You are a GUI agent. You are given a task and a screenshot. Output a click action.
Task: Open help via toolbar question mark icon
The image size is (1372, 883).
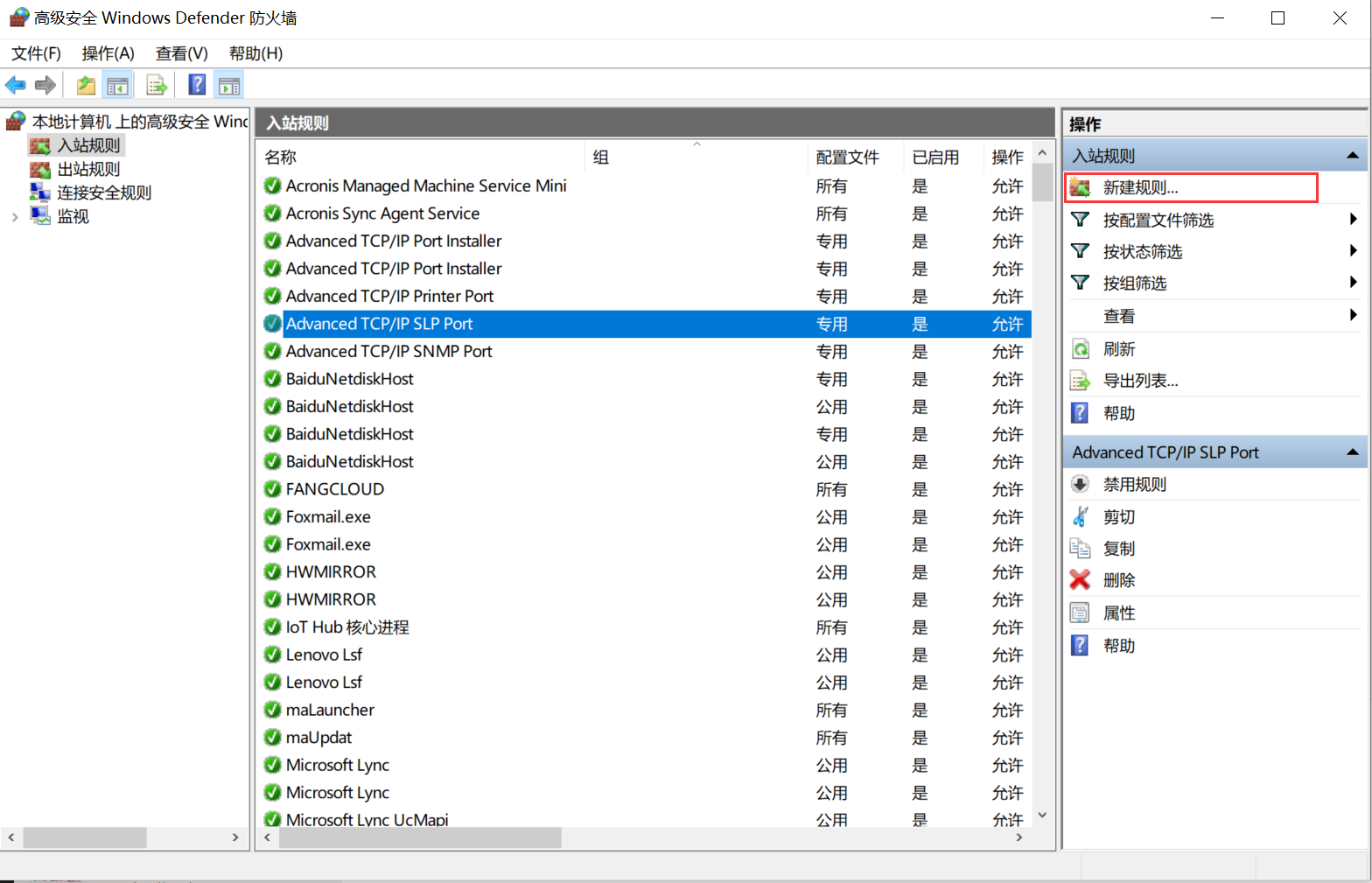198,85
